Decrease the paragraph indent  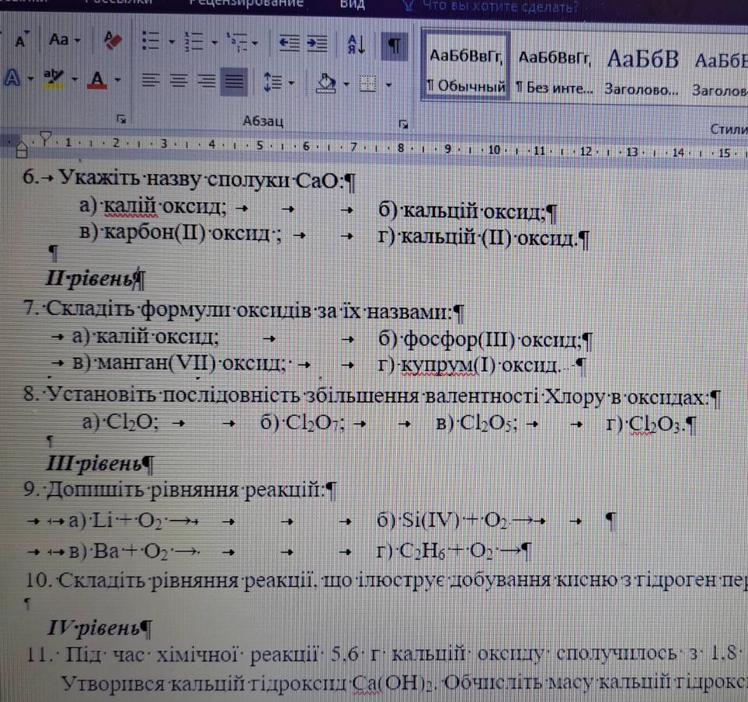pos(289,42)
